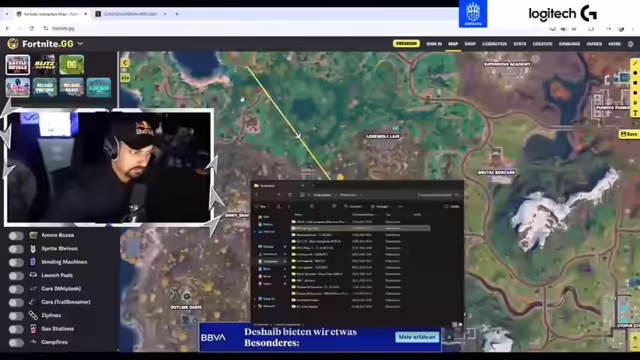Click the Cars (Whiplash) car icon
Image resolution: width=640 pixels, height=360 pixels.
tap(33, 289)
